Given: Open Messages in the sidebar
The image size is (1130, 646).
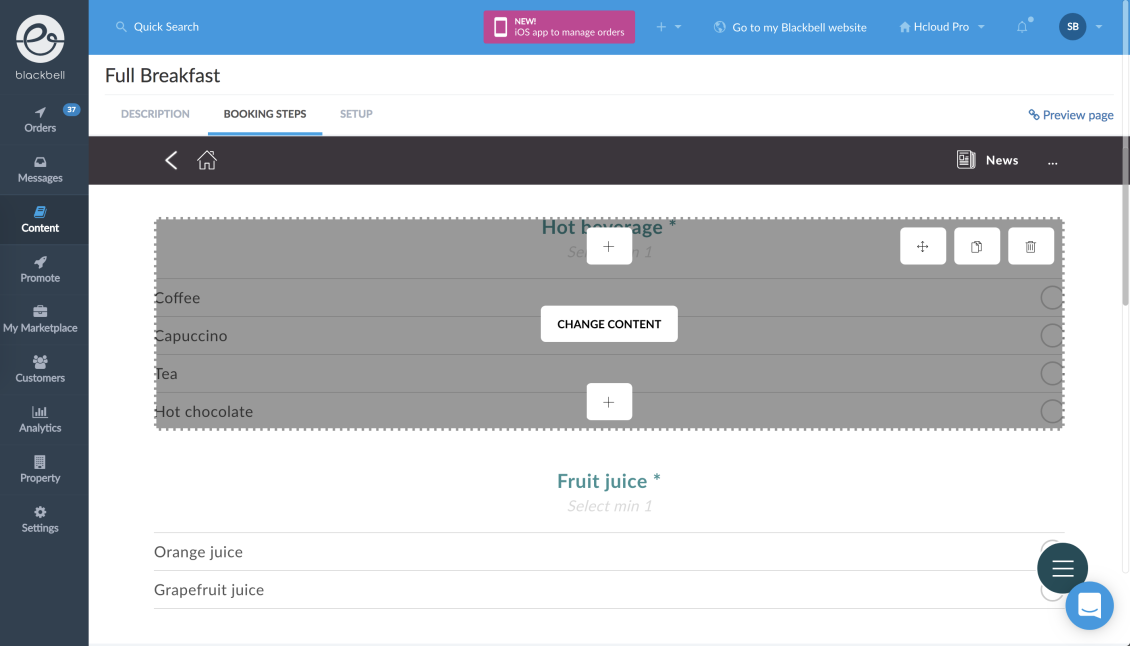Looking at the screenshot, I should click(x=40, y=169).
